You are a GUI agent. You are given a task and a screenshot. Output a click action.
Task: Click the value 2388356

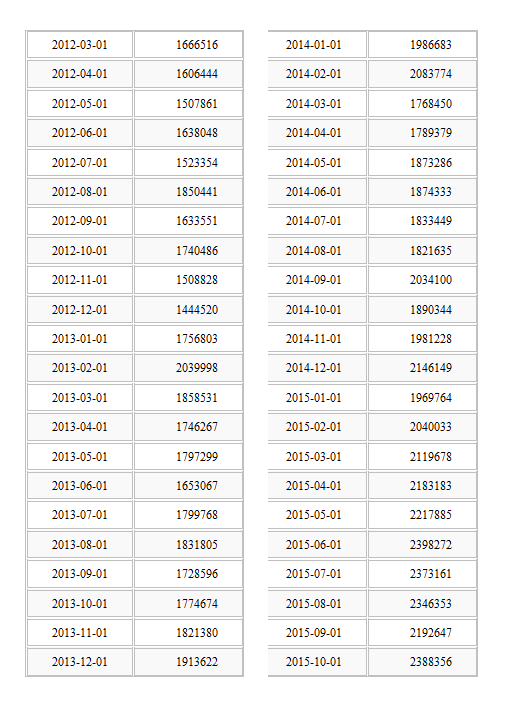pyautogui.click(x=431, y=662)
